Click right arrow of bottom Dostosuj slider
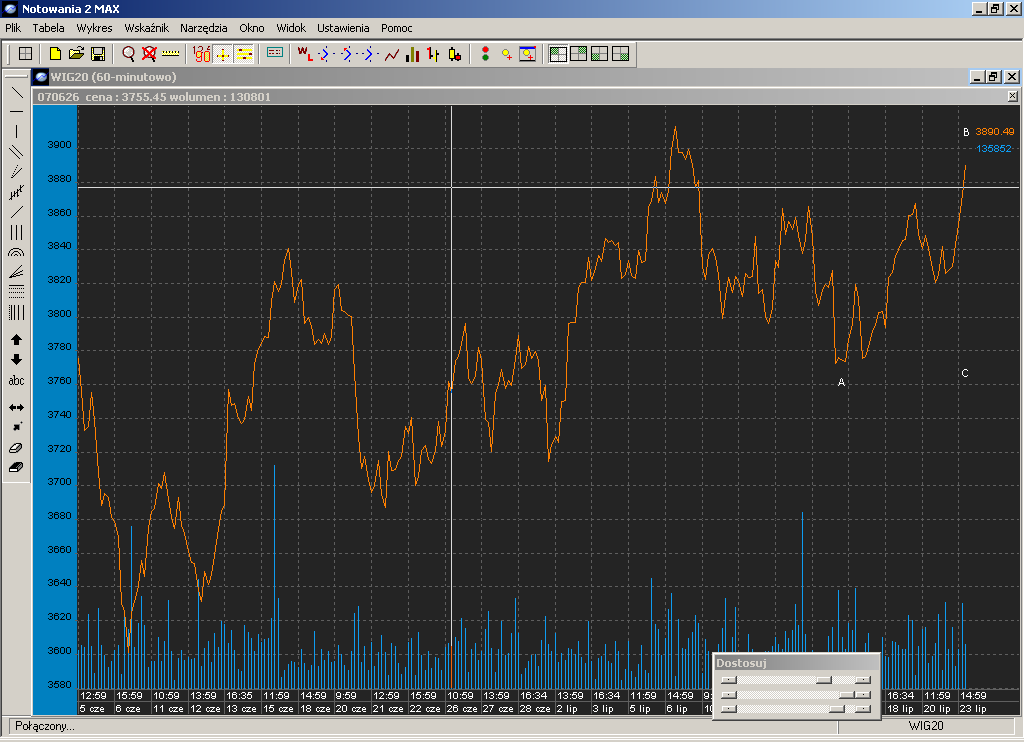Image resolution: width=1024 pixels, height=742 pixels. (x=862, y=709)
